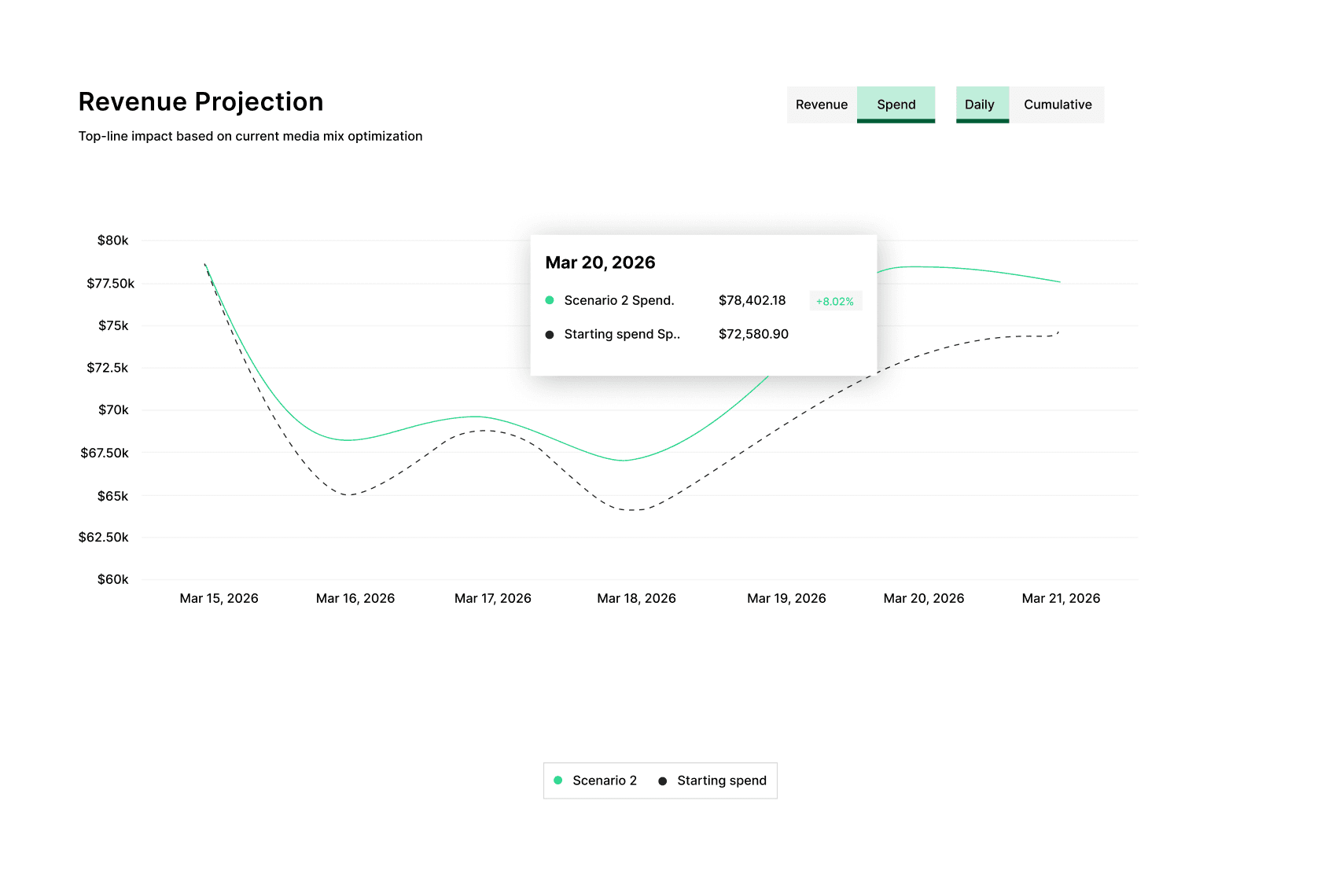
Task: Switch the chart to Cumulative mode
Action: click(1057, 105)
